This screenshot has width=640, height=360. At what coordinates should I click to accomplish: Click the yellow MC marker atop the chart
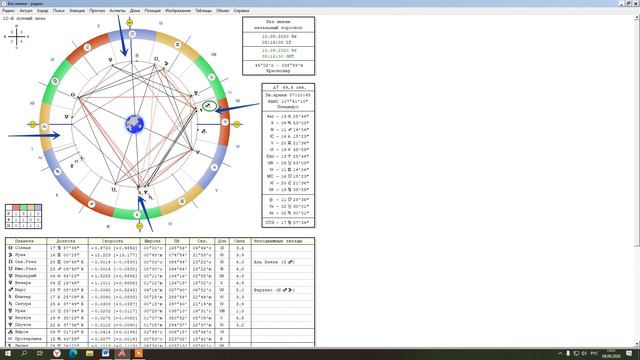pos(129,23)
